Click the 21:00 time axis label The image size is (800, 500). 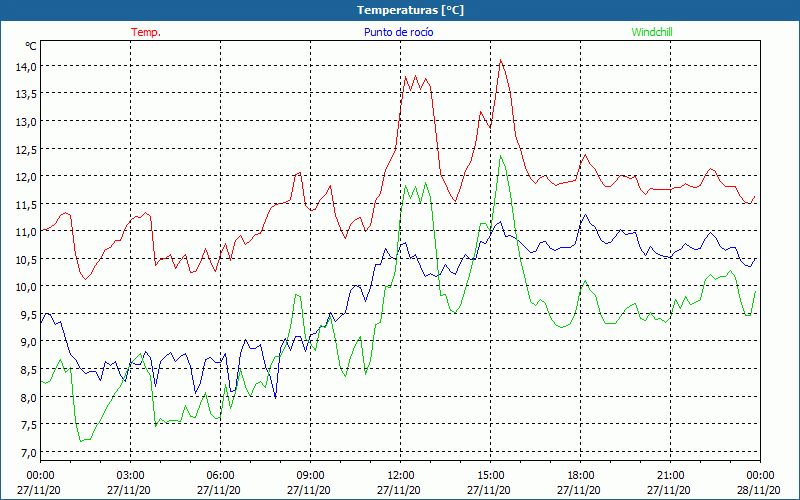click(670, 475)
